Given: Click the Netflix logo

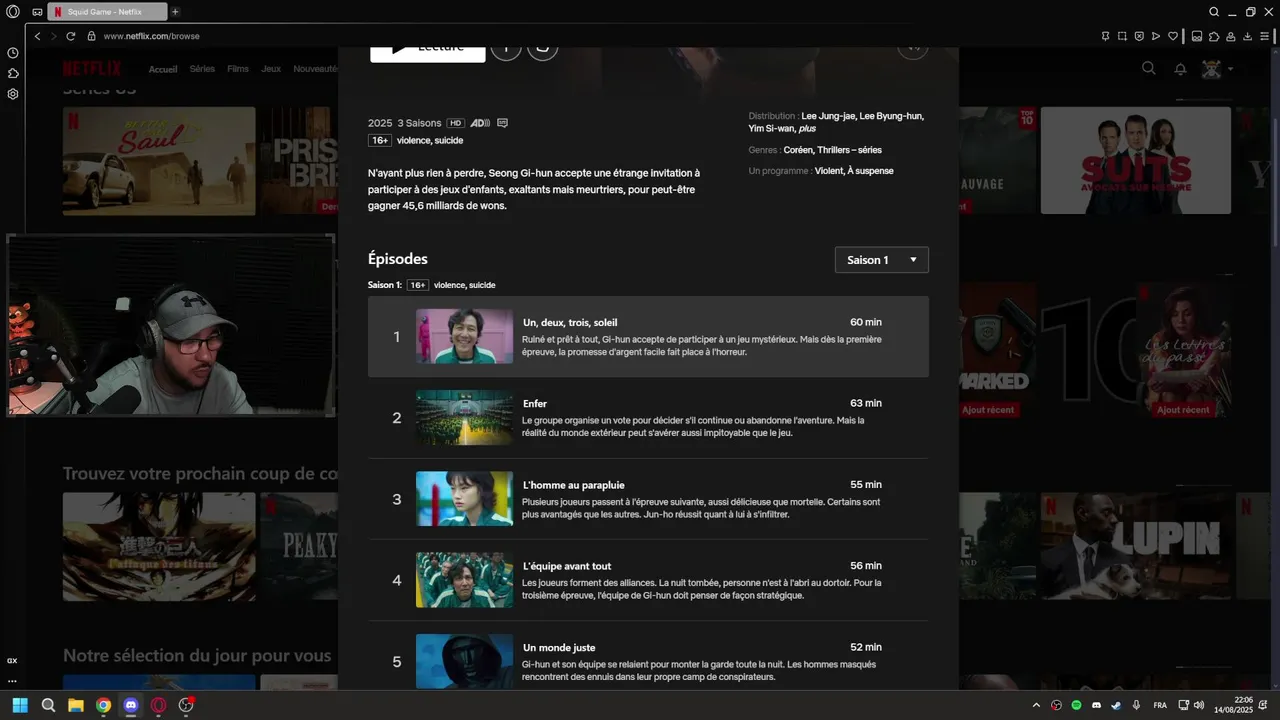Looking at the screenshot, I should point(92,69).
